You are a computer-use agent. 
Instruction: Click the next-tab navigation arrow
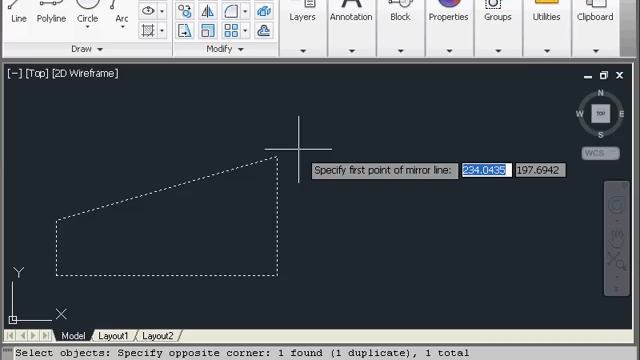click(x=34, y=336)
